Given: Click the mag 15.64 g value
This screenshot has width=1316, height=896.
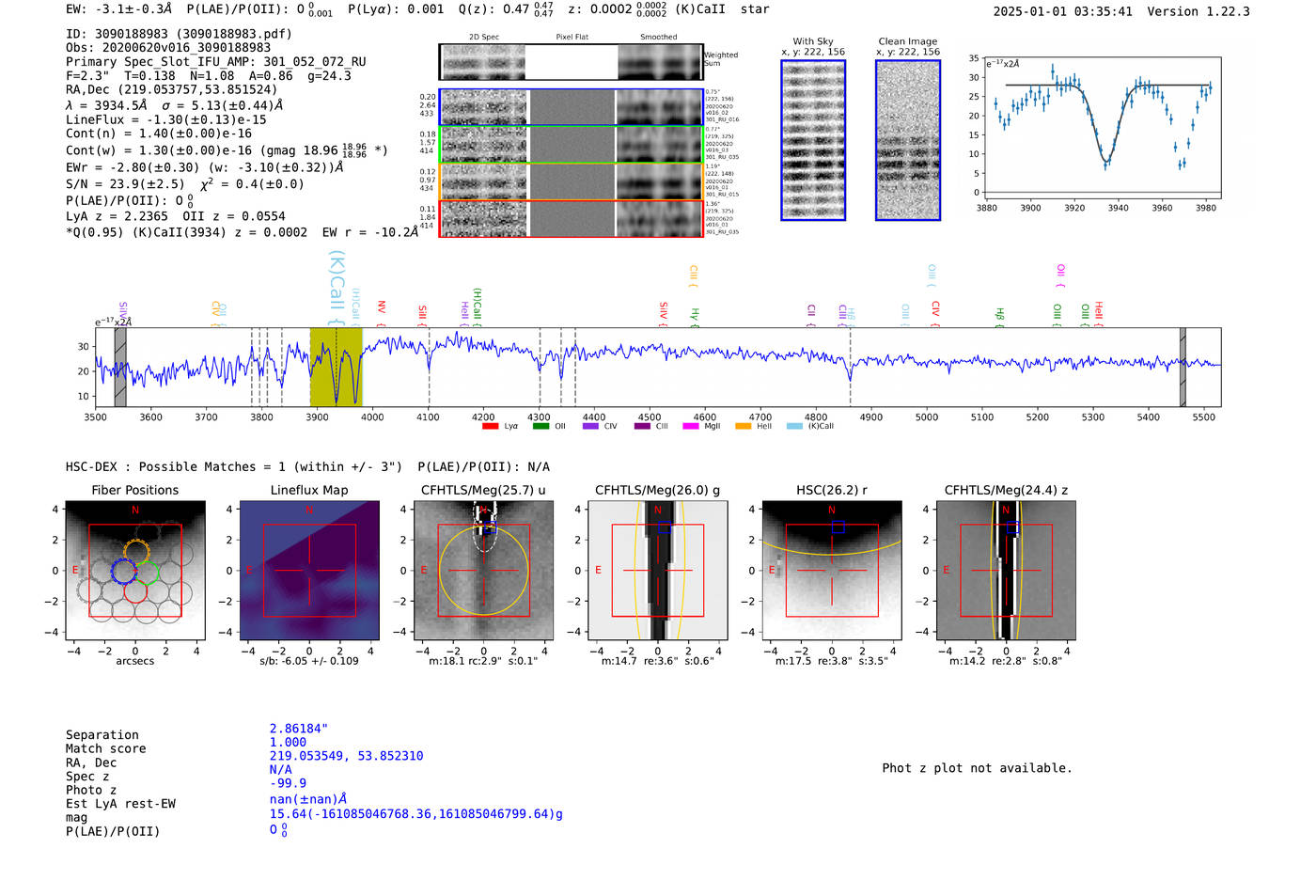Looking at the screenshot, I should (416, 814).
